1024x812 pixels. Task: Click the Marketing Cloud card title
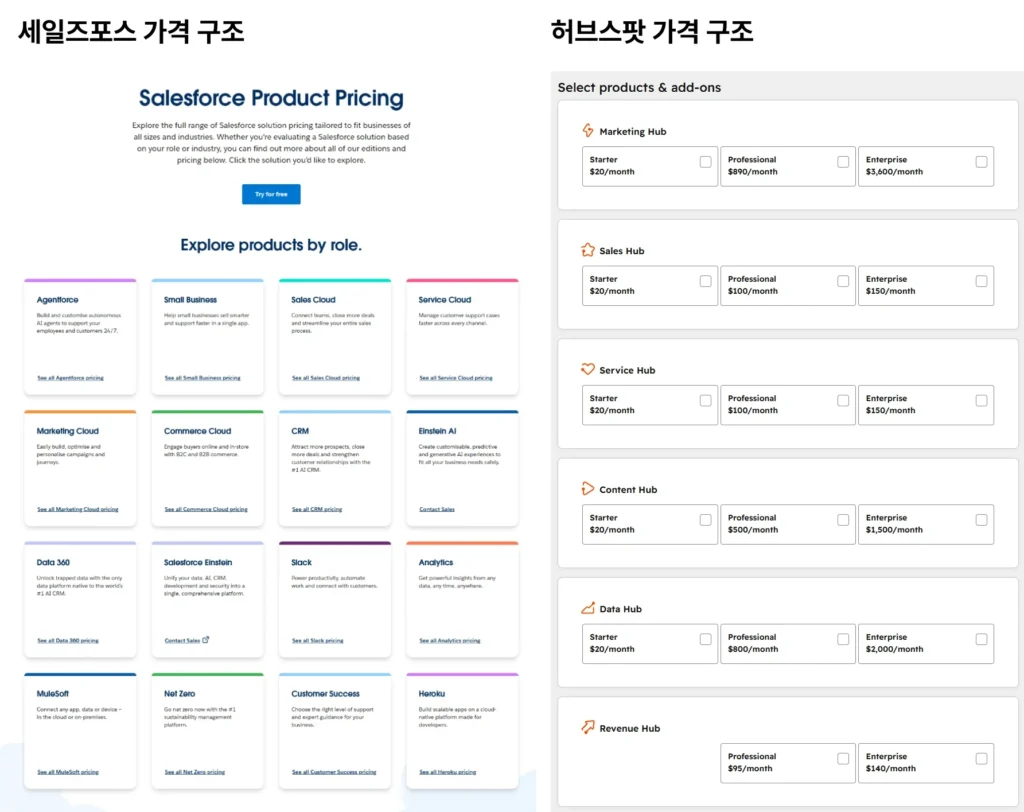[x=67, y=430]
